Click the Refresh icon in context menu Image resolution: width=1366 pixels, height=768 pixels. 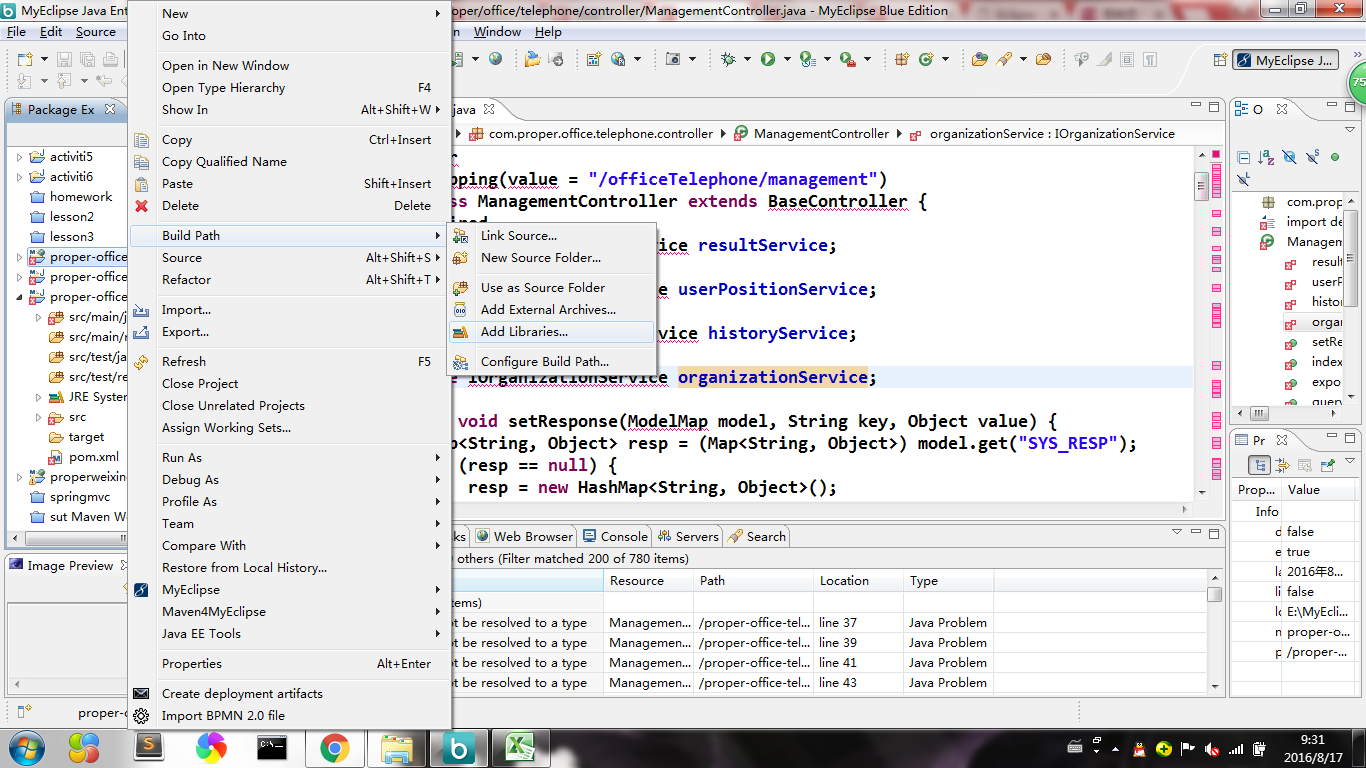[x=142, y=362]
